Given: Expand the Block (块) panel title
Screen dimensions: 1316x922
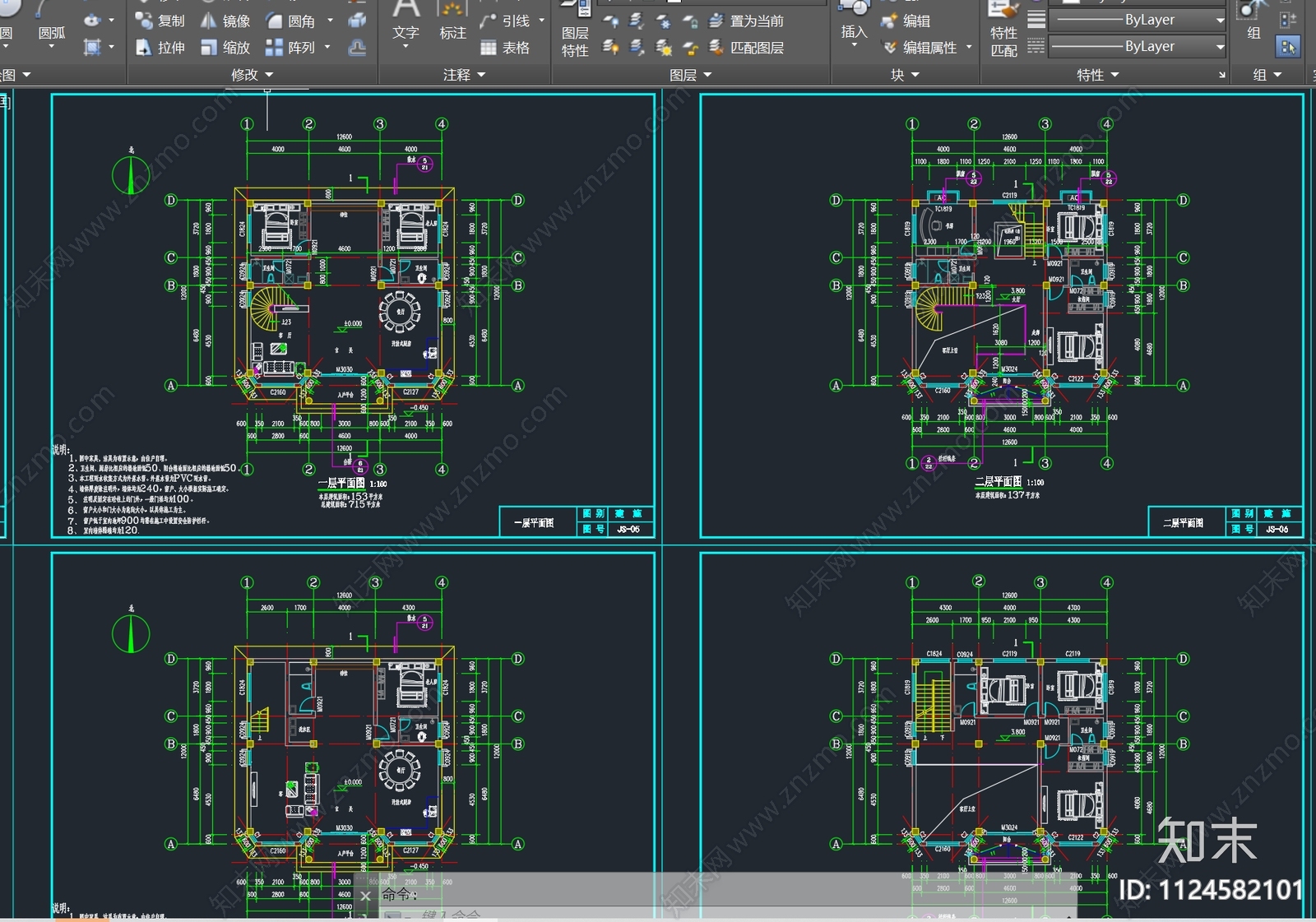Looking at the screenshot, I should pyautogui.click(x=905, y=75).
